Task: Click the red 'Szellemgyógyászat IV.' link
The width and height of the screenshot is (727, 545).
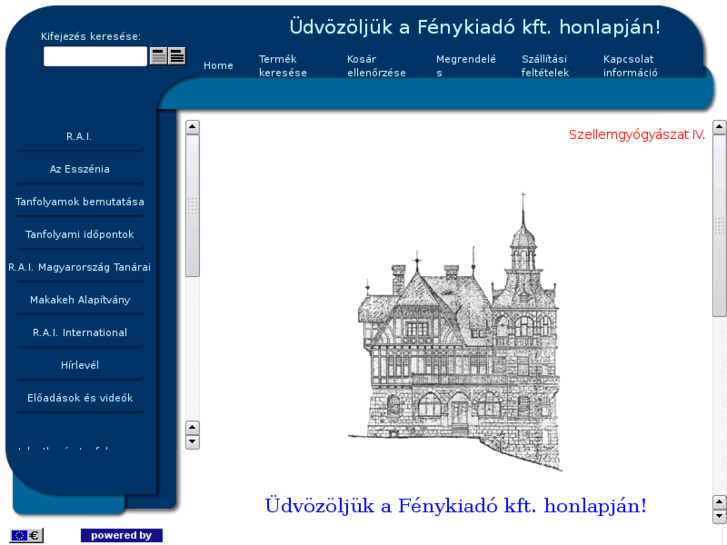Action: coord(636,135)
